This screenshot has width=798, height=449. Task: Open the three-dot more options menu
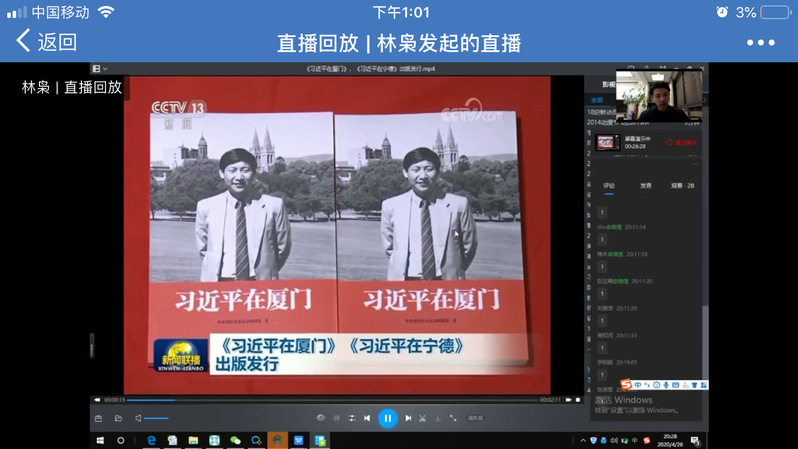[760, 43]
